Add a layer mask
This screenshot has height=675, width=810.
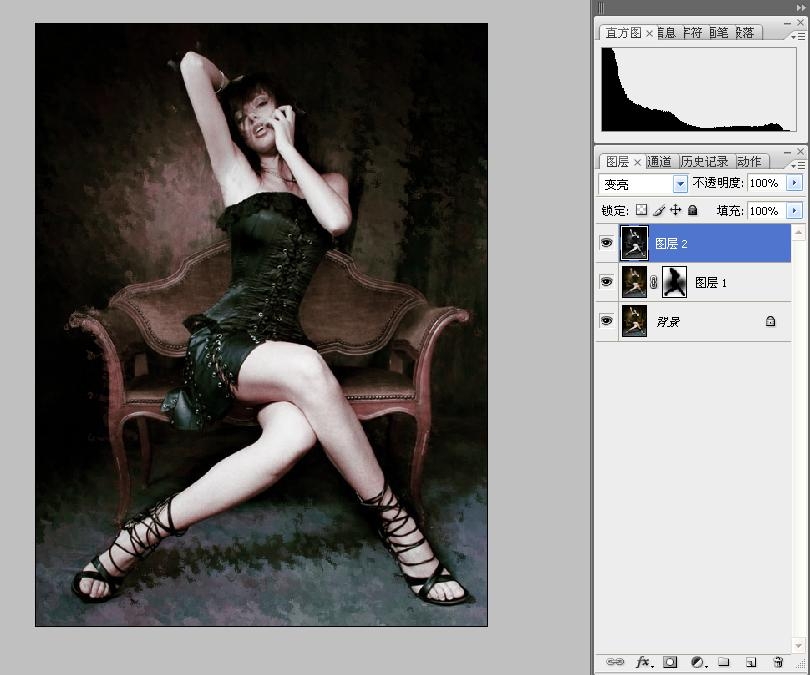pyautogui.click(x=670, y=662)
